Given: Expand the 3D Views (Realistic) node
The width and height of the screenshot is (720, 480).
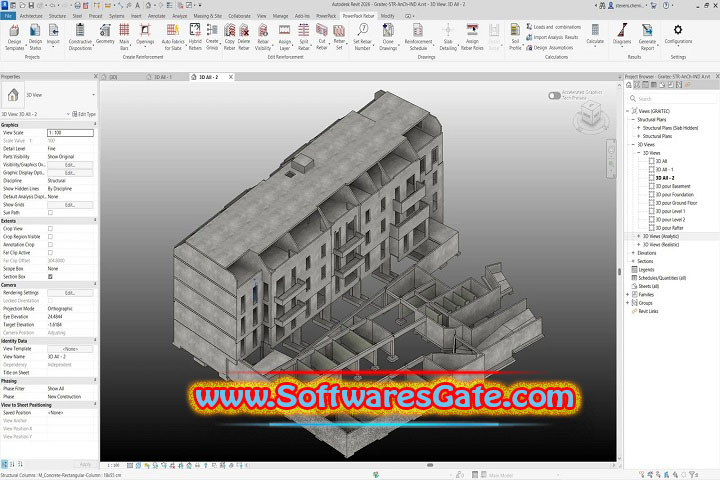Looking at the screenshot, I should point(638,245).
